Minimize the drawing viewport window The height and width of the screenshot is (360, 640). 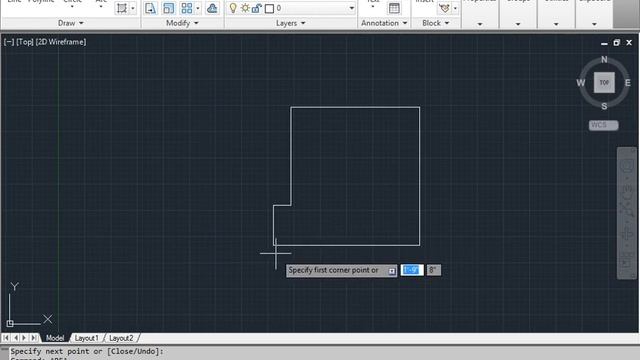(x=604, y=43)
